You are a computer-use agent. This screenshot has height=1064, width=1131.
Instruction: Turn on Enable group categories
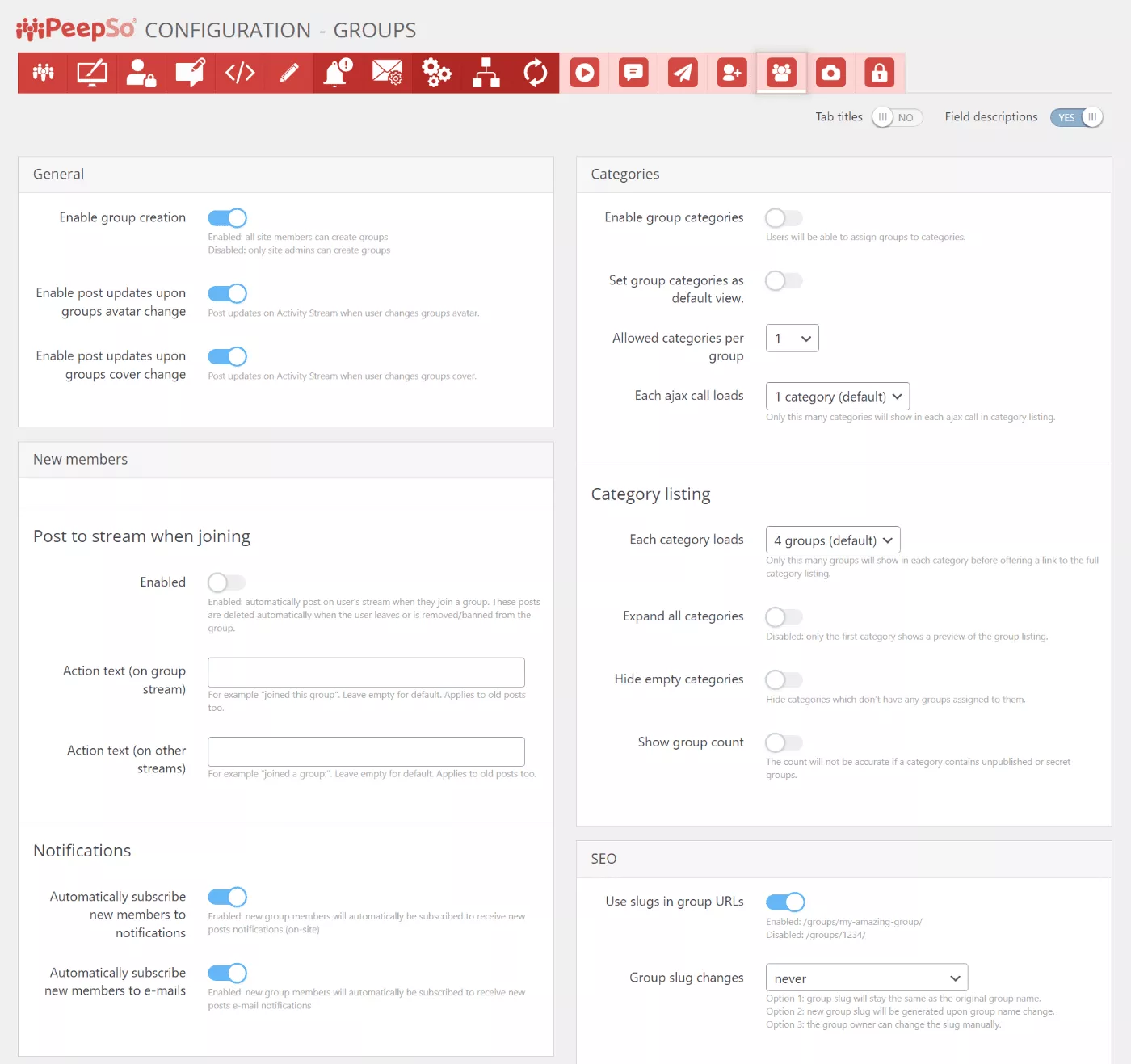tap(784, 218)
